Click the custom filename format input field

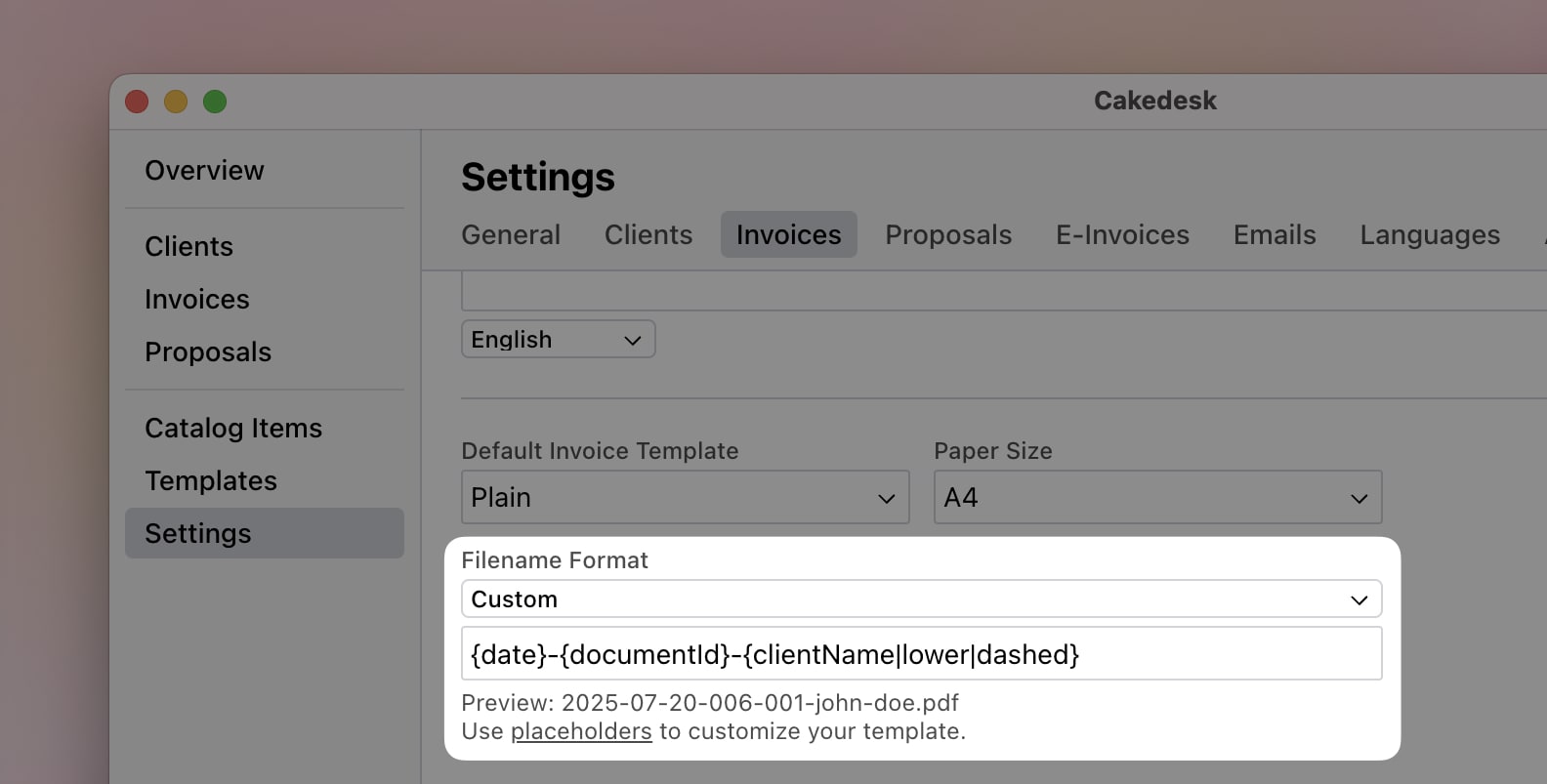point(921,653)
